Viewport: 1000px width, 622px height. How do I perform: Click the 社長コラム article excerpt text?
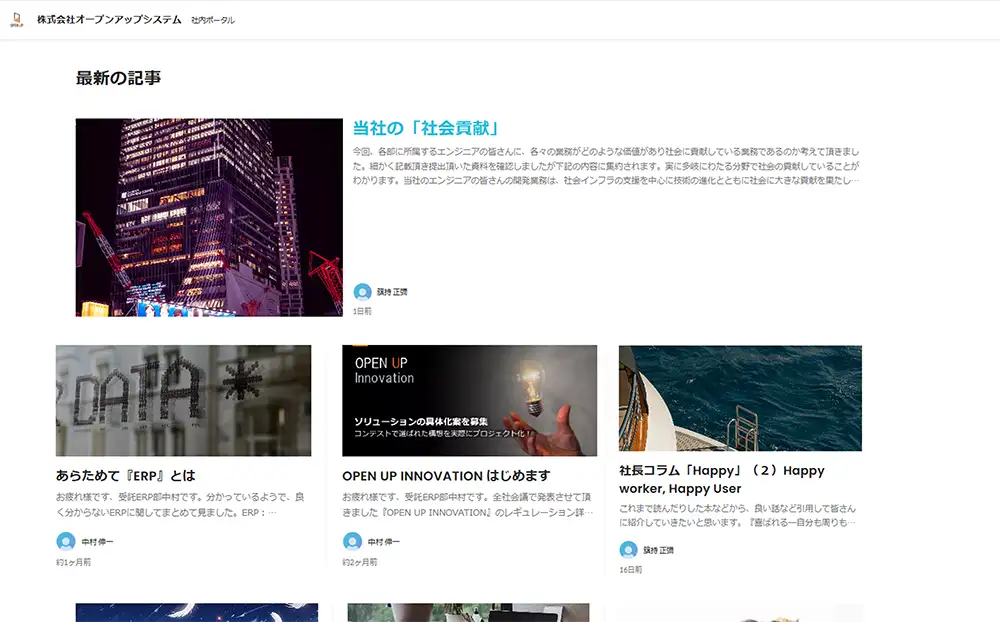tap(737, 515)
